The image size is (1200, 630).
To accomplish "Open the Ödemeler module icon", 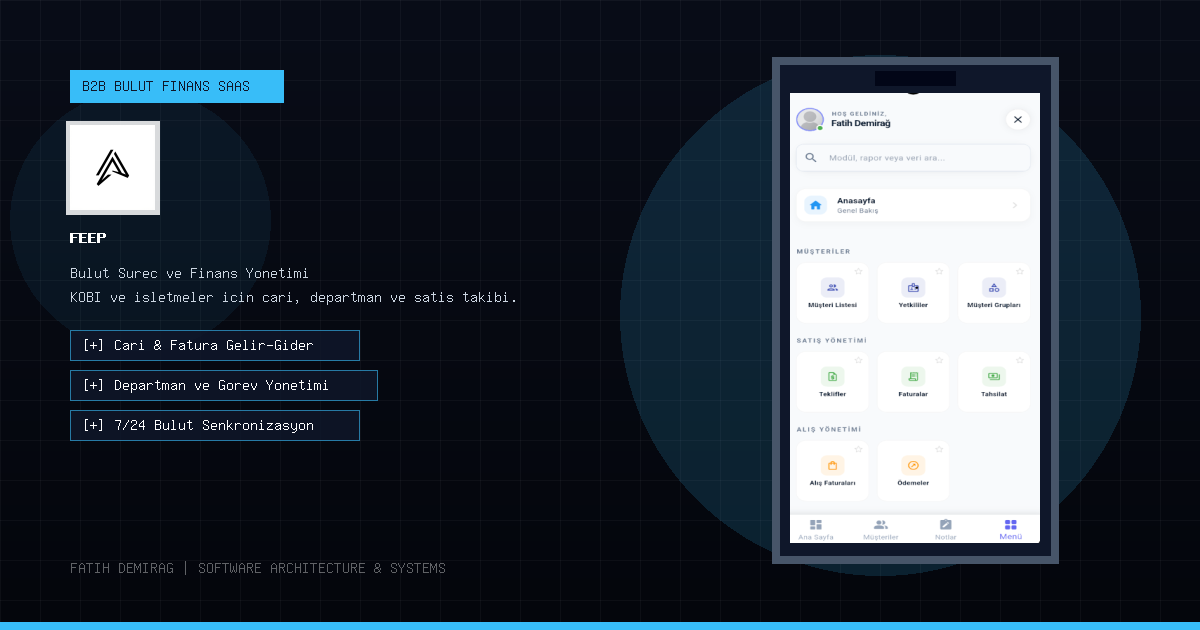I will [x=913, y=466].
